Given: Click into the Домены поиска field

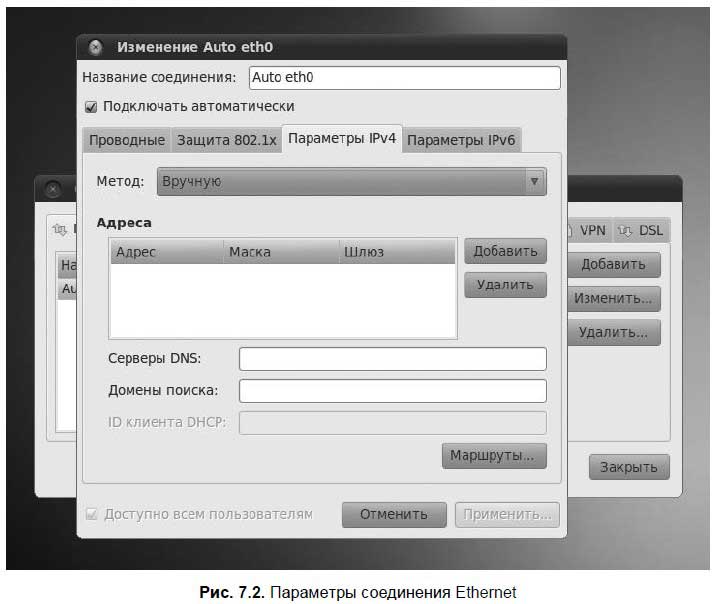Looking at the screenshot, I should (393, 391).
